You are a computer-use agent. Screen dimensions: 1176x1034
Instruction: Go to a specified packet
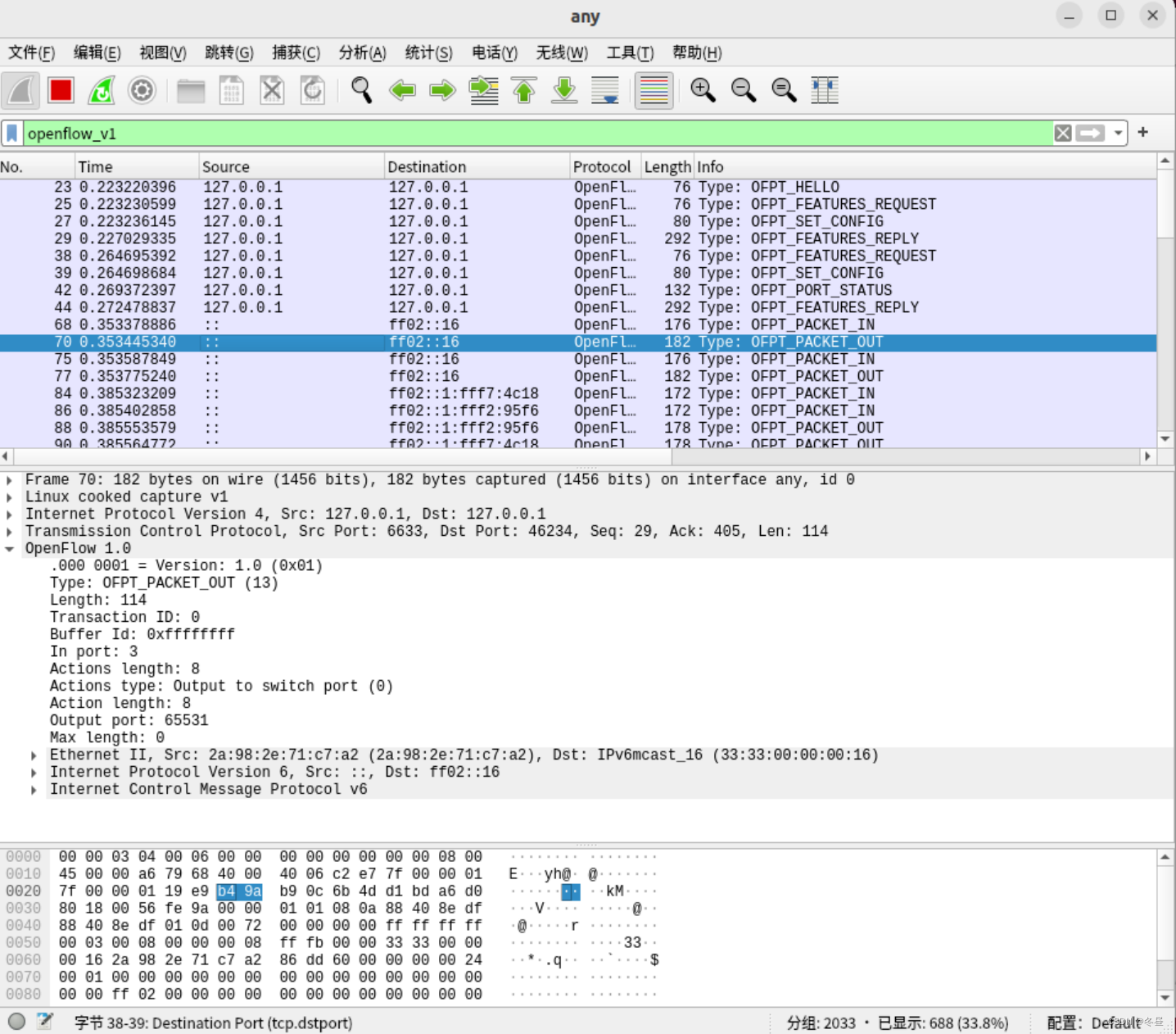click(x=484, y=90)
